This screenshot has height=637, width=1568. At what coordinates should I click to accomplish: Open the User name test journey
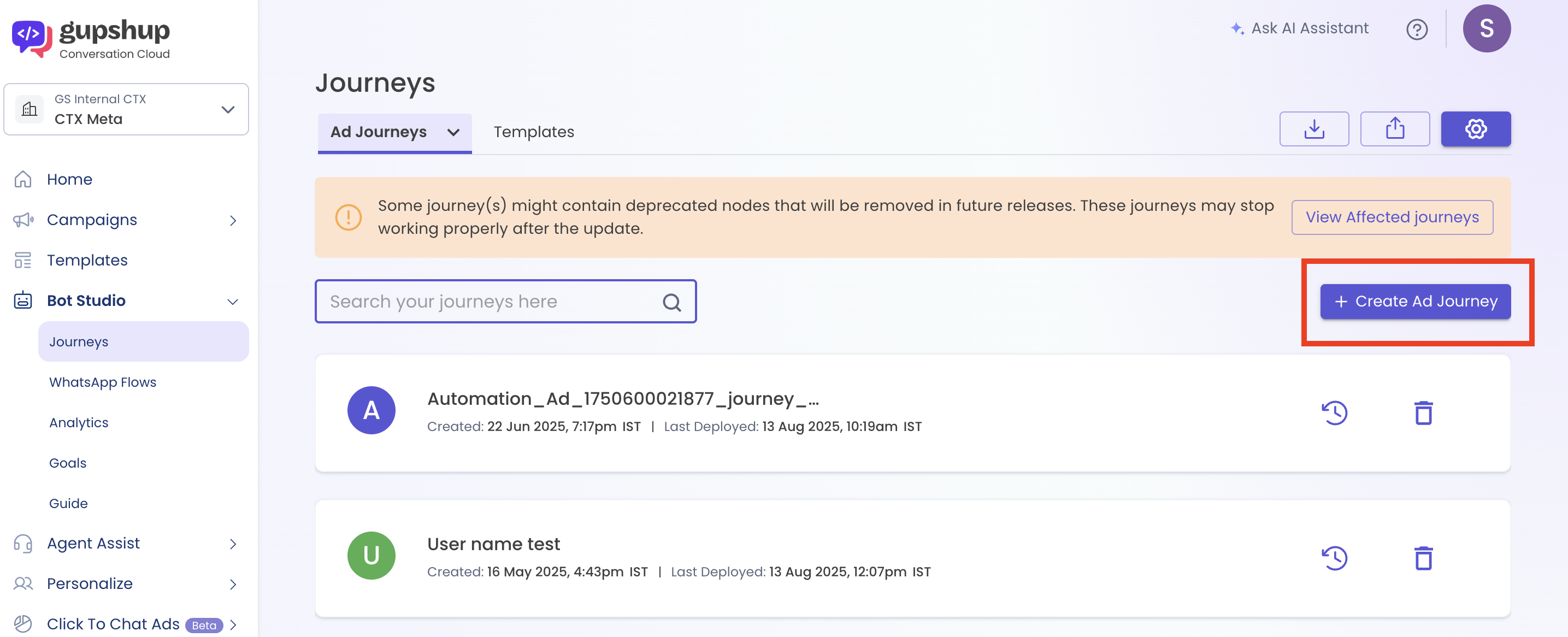[x=493, y=544]
